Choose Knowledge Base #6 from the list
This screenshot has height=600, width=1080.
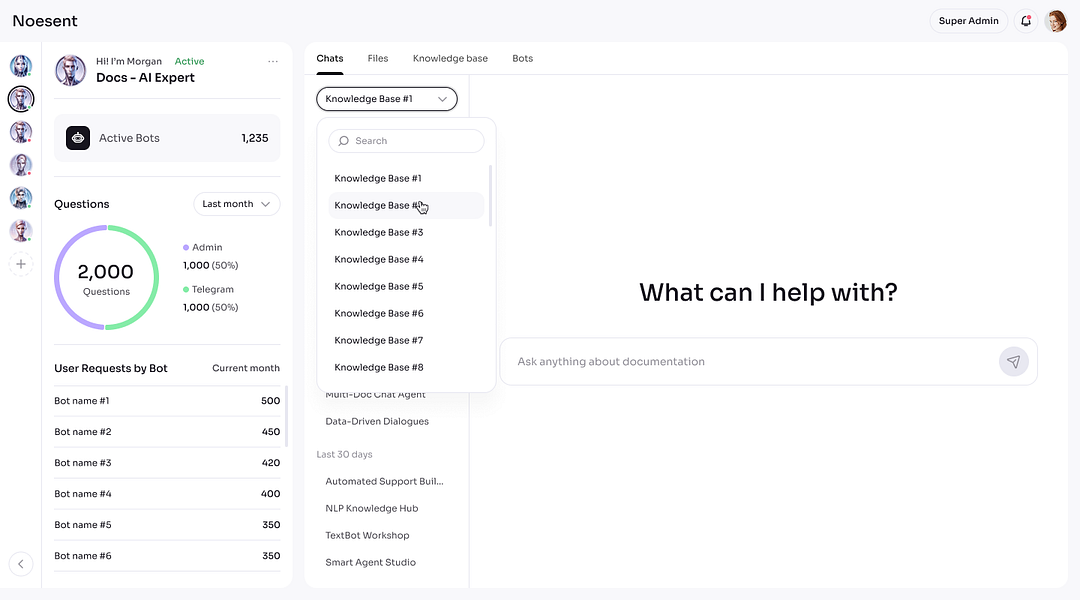pyautogui.click(x=406, y=313)
